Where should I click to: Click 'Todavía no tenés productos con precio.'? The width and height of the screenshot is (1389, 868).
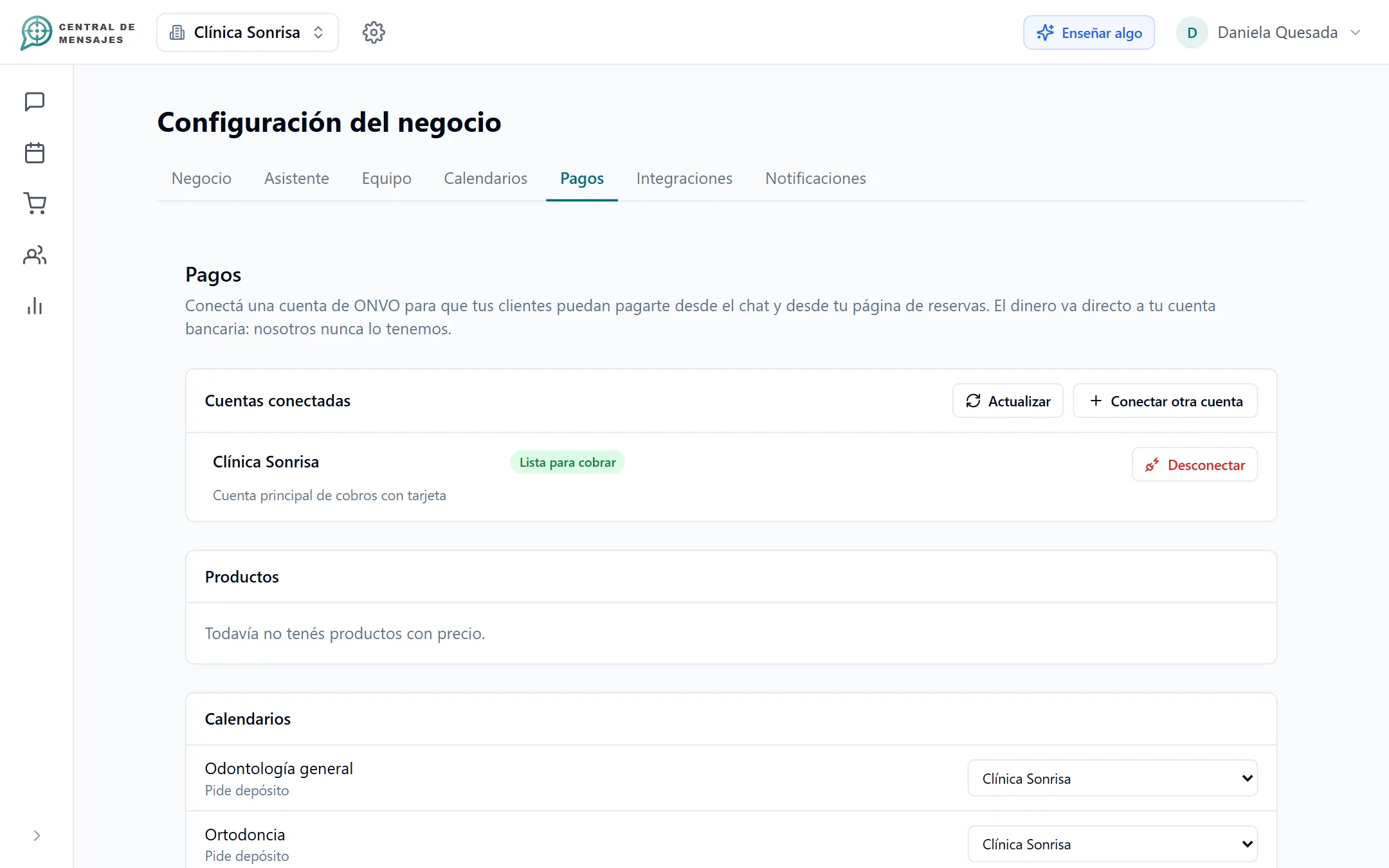point(345,633)
